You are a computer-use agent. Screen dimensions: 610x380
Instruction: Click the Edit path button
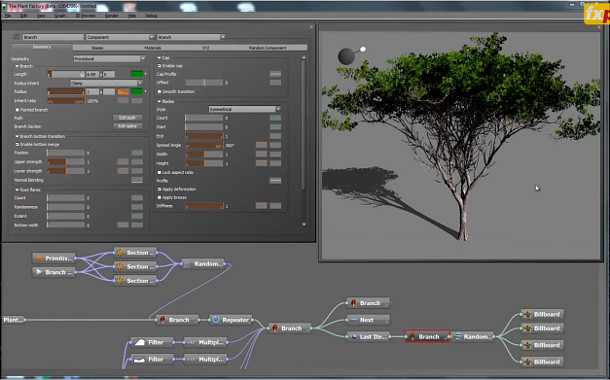pos(128,117)
